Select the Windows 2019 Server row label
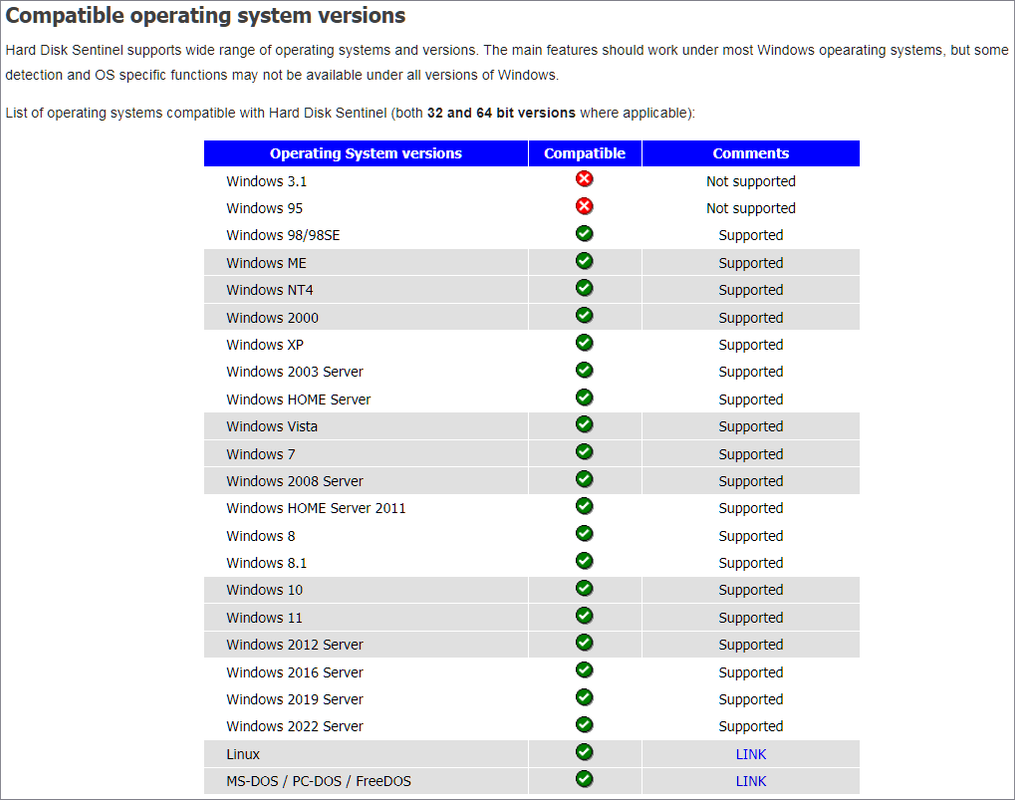 295,700
